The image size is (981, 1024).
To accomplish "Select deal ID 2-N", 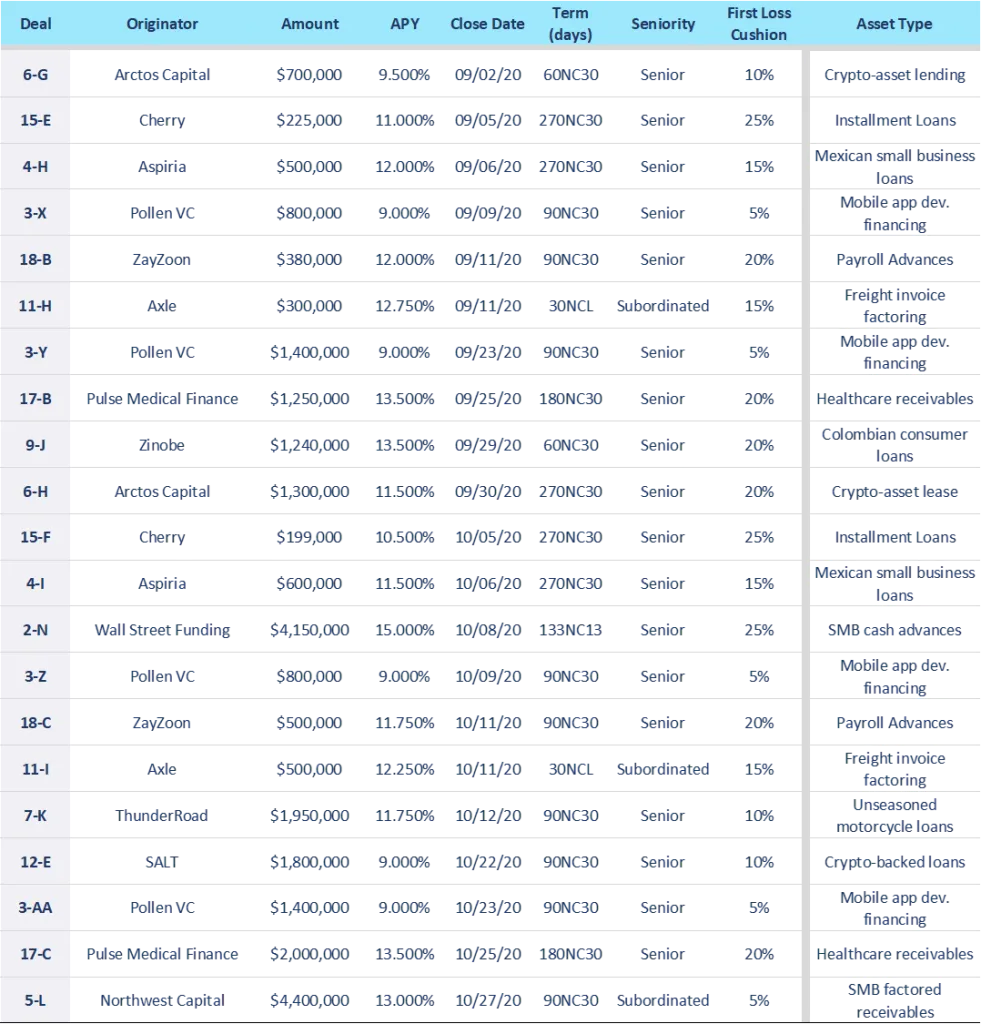I will 35,630.
